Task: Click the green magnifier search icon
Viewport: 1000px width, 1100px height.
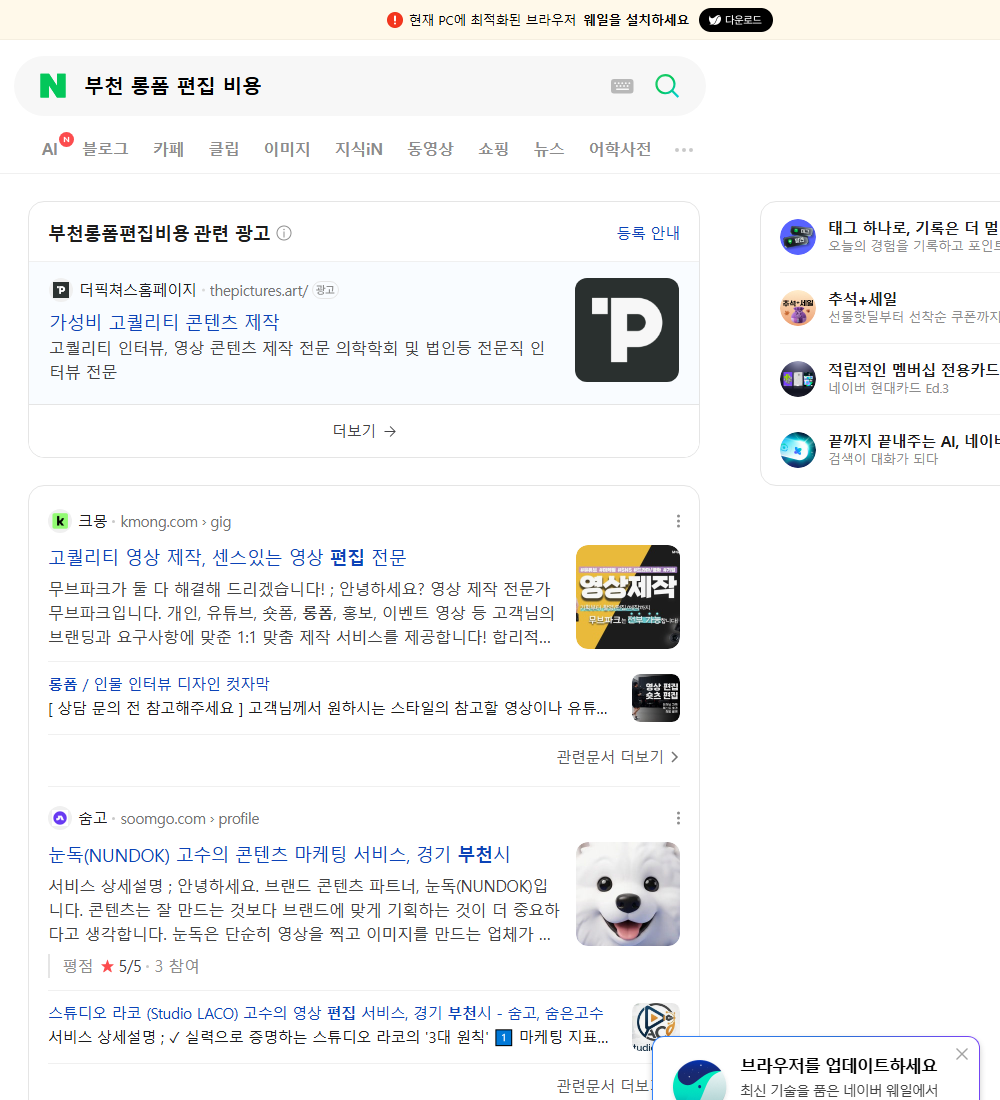Action: coord(667,86)
